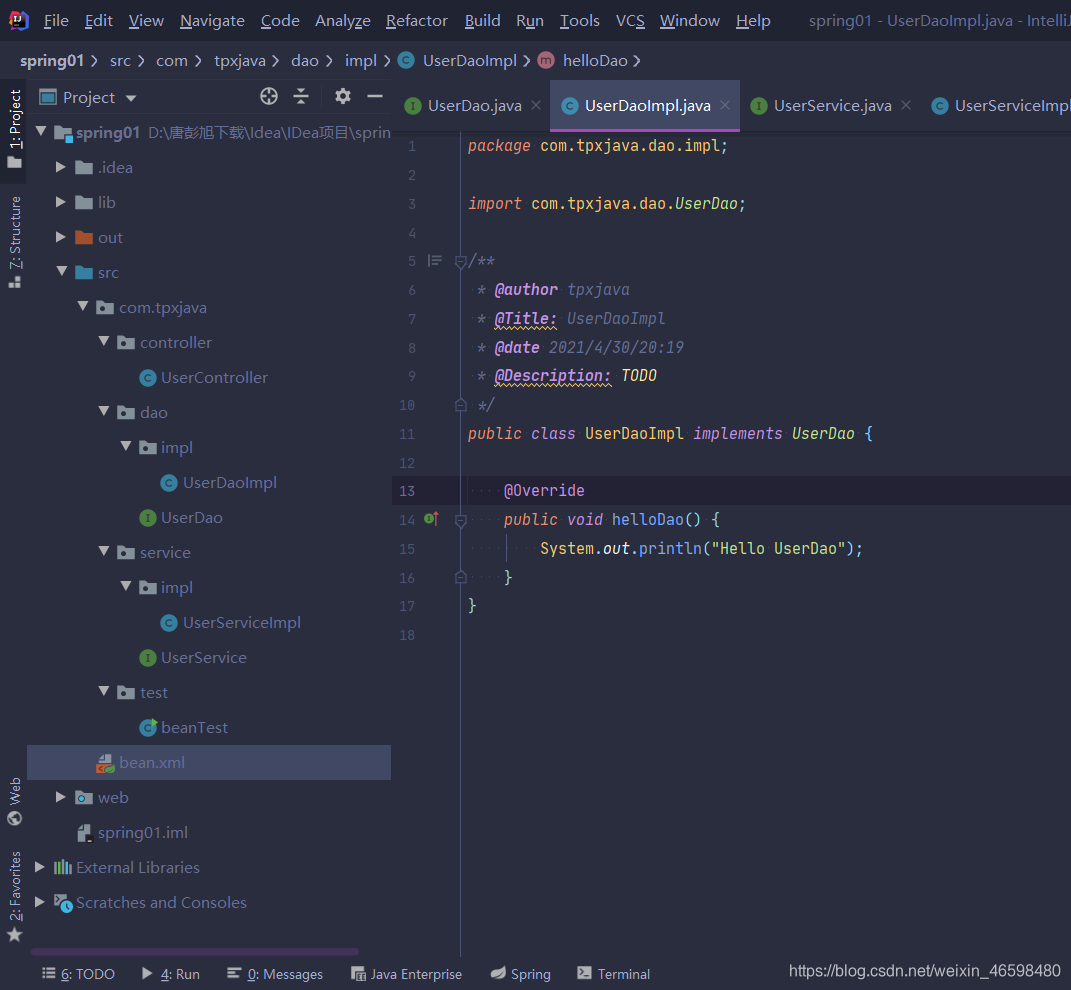Fold the Javadoc comment at line 5

coord(460,261)
